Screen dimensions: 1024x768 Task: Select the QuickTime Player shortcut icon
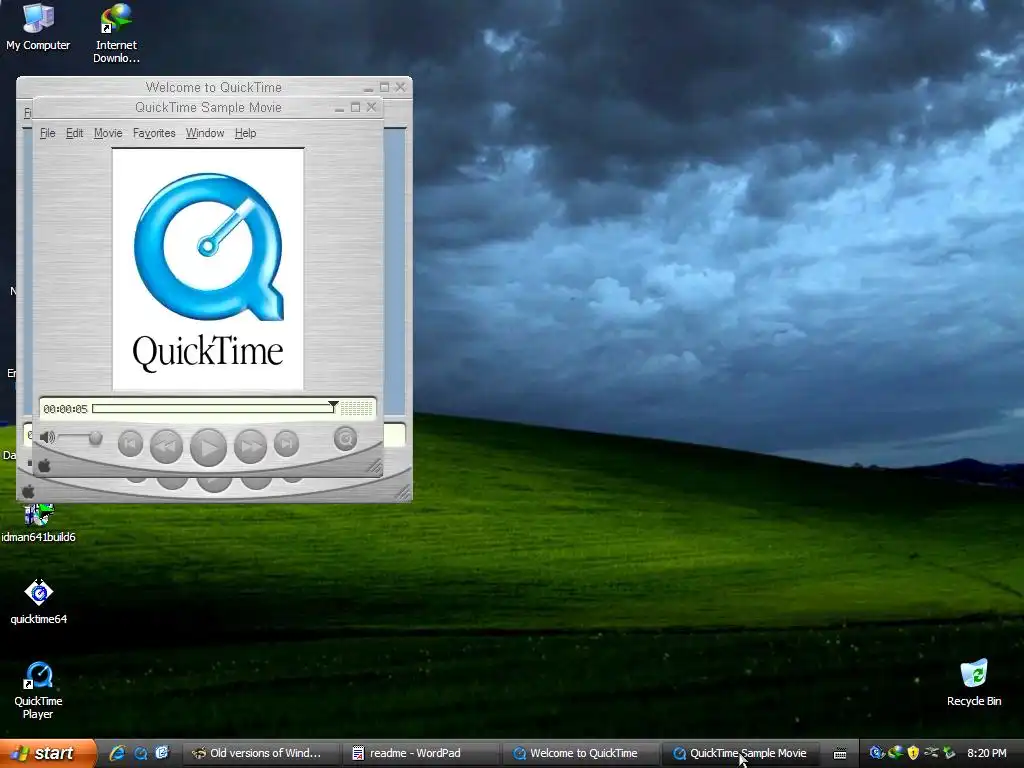point(38,690)
